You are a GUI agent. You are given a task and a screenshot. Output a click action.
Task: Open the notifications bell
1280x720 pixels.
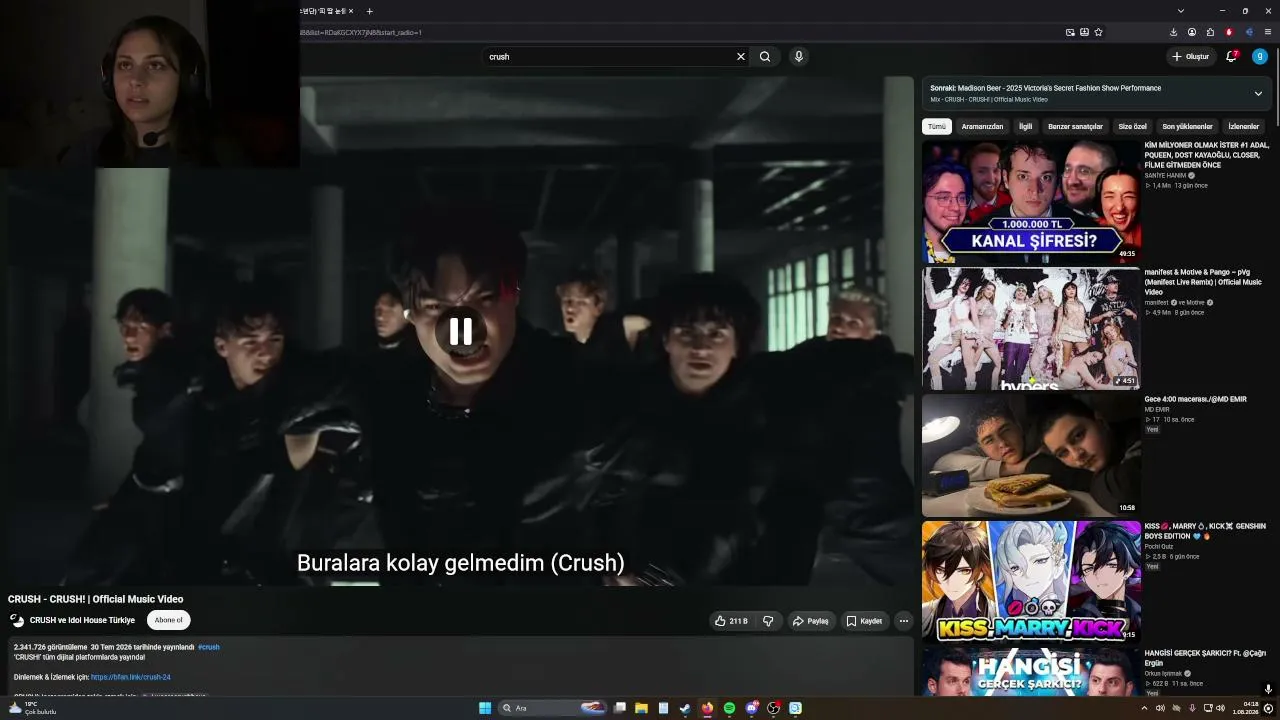(1232, 57)
